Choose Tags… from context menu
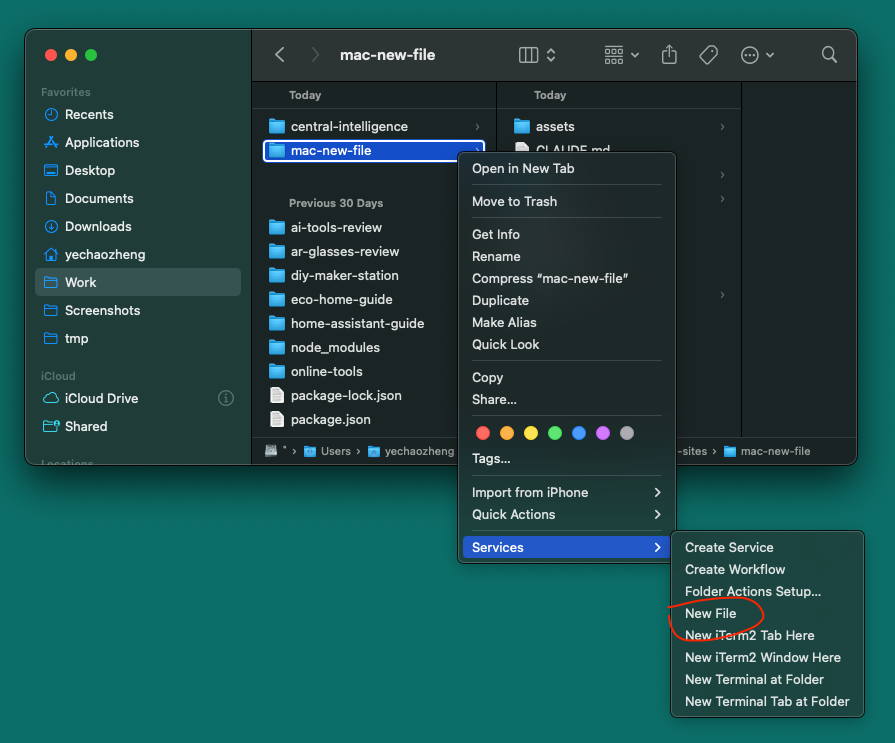The height and width of the screenshot is (743, 895). tap(566, 459)
